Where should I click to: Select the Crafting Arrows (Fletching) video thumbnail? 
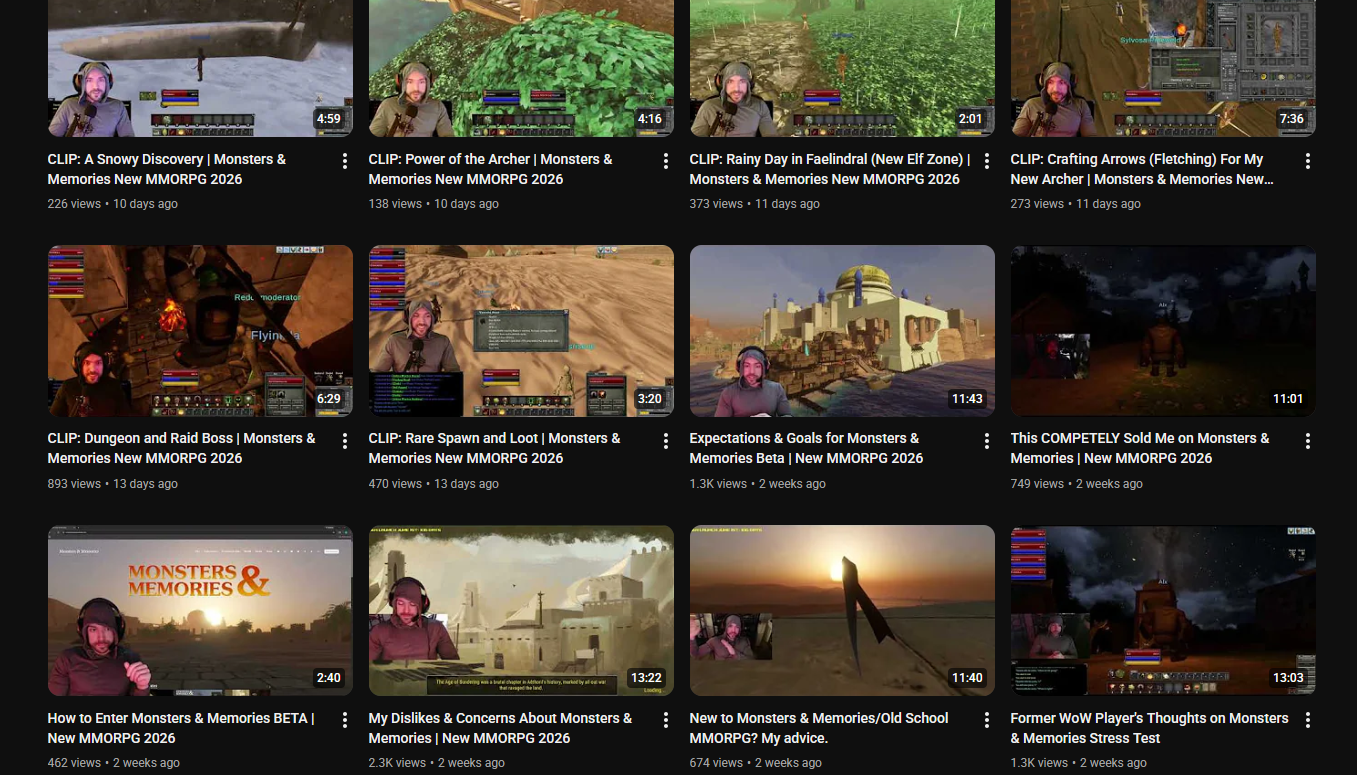point(1163,68)
